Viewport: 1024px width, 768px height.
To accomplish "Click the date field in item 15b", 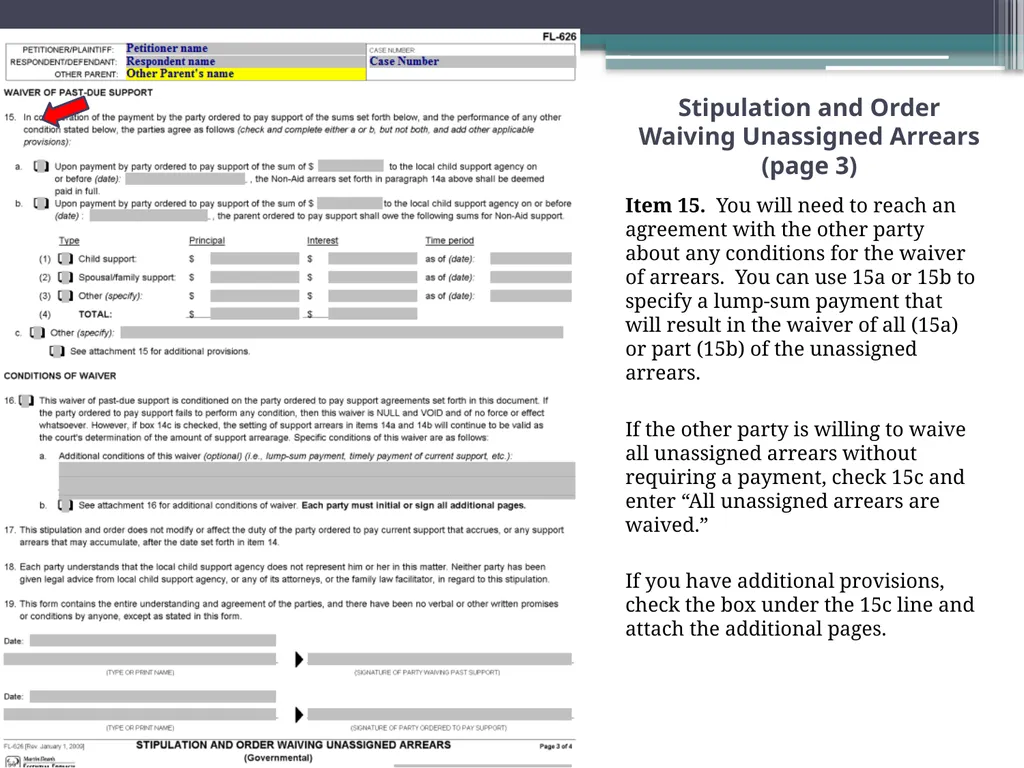I will pos(149,216).
